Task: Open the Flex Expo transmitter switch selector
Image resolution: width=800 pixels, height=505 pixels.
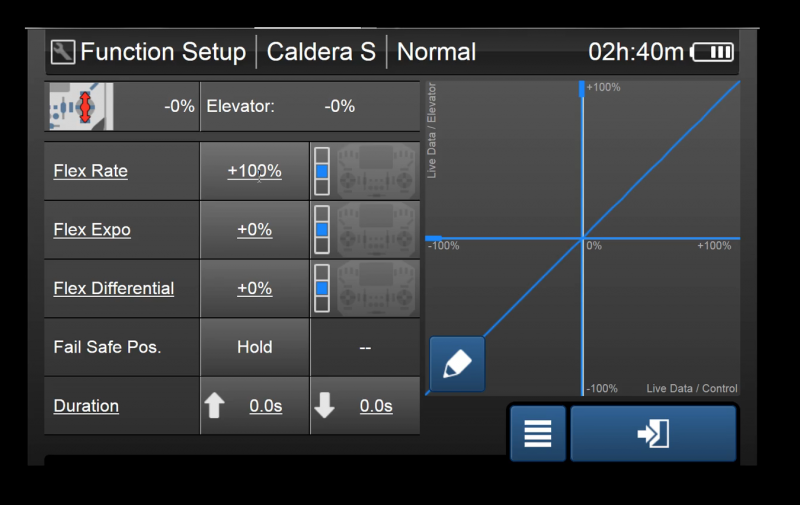Action: (x=377, y=230)
